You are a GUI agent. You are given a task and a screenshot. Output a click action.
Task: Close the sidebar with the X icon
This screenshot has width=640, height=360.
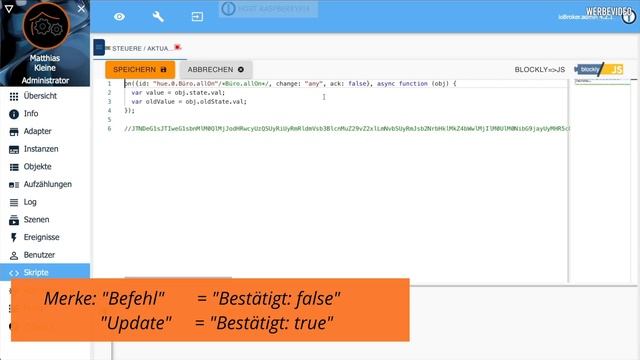[81, 9]
